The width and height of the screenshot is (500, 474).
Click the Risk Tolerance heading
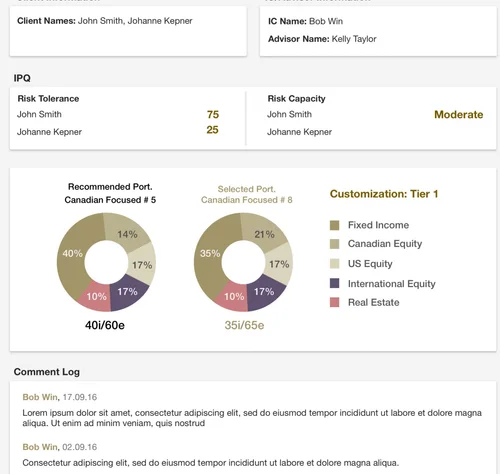click(x=48, y=99)
